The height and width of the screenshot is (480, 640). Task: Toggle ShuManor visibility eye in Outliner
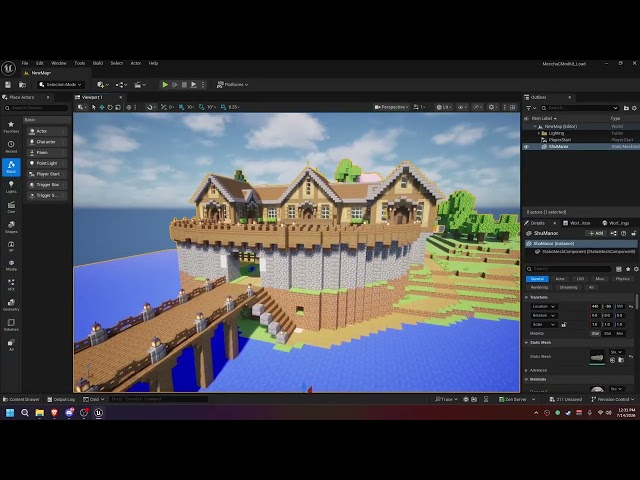click(527, 146)
